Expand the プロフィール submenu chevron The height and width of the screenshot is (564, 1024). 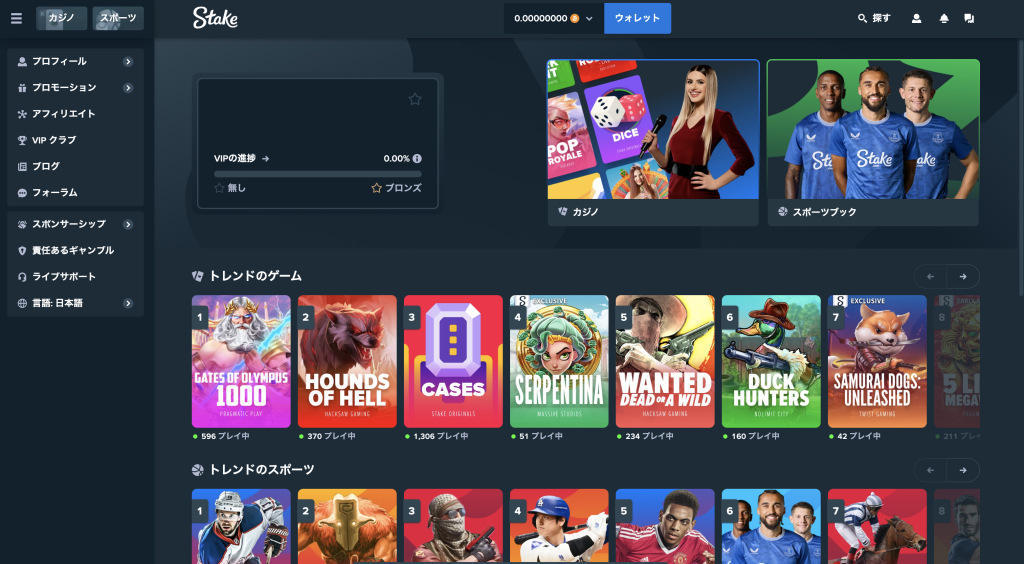[x=128, y=61]
